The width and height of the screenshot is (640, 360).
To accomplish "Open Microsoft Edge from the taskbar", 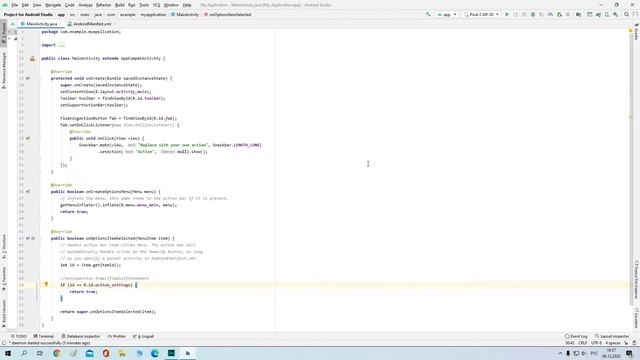I will click(155, 353).
